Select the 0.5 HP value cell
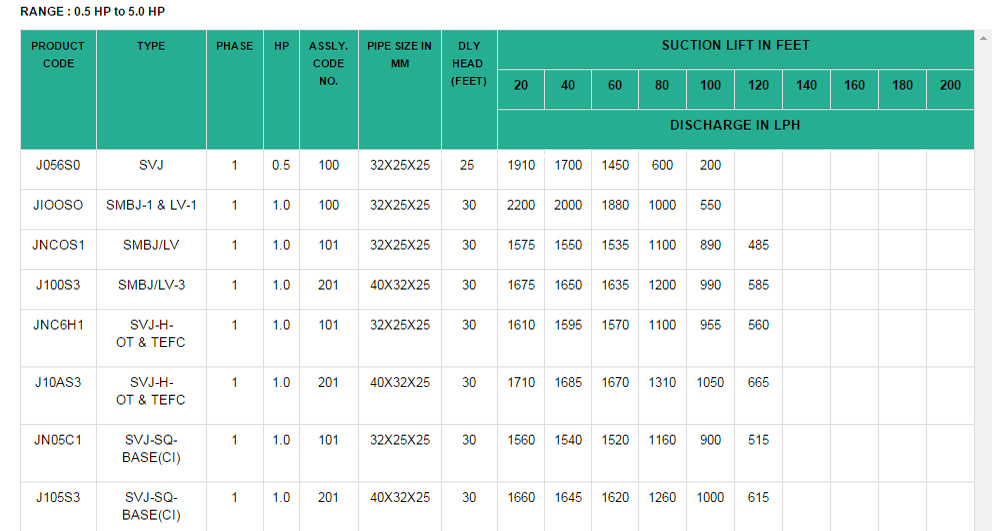 (281, 165)
